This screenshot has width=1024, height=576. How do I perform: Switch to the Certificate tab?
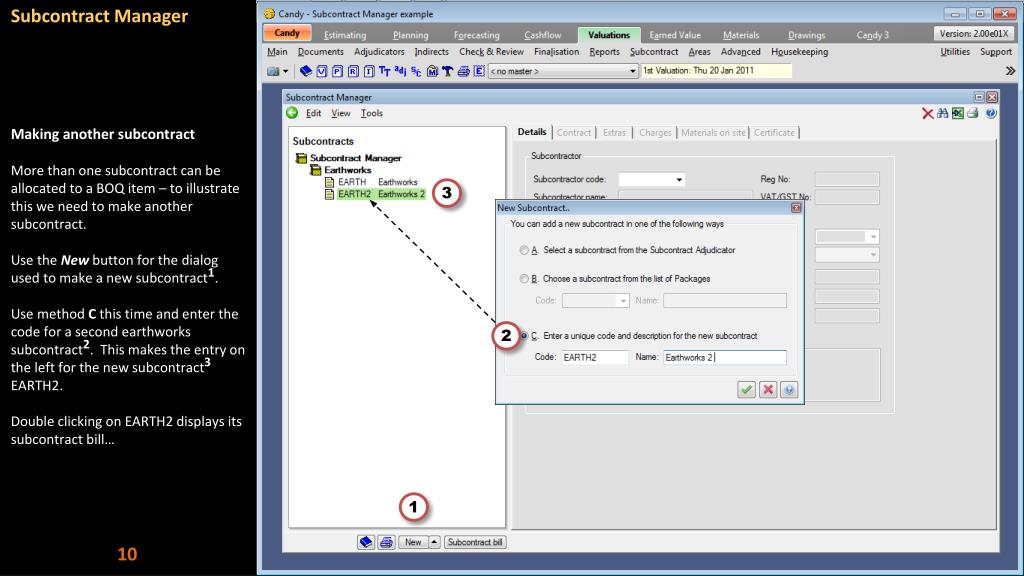[774, 133]
